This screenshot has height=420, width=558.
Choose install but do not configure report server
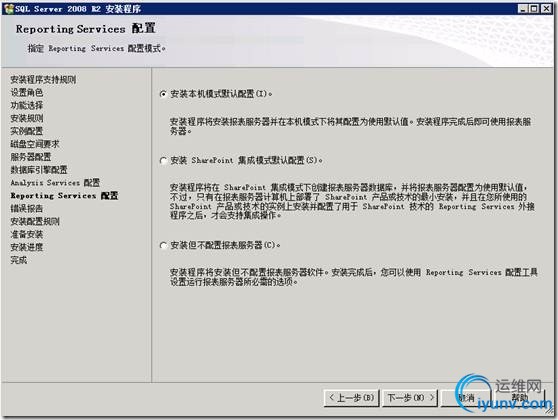coord(163,246)
